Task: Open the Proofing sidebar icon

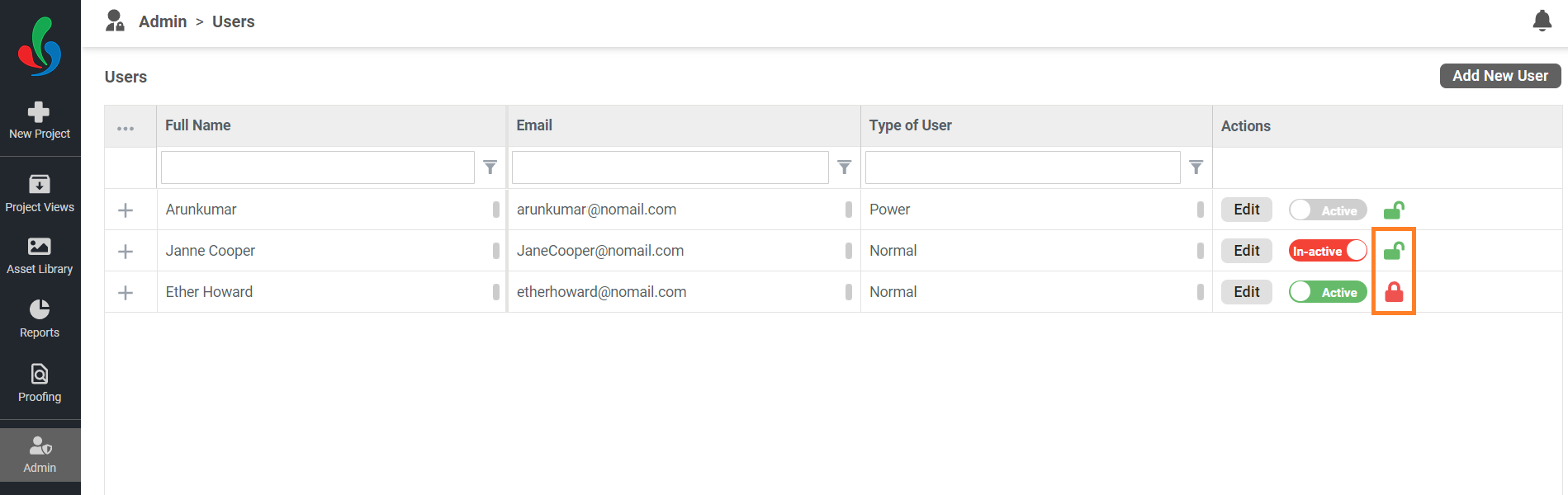Action: tap(40, 374)
